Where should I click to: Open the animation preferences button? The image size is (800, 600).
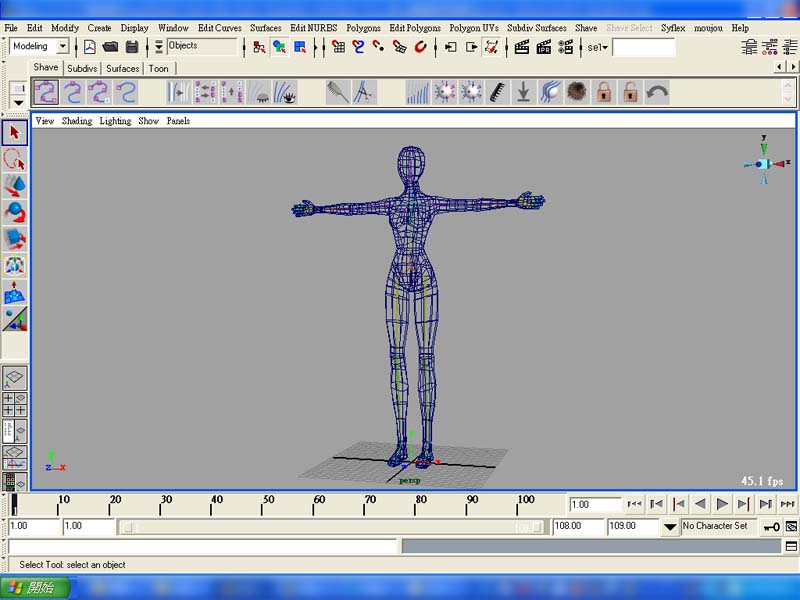click(x=791, y=527)
